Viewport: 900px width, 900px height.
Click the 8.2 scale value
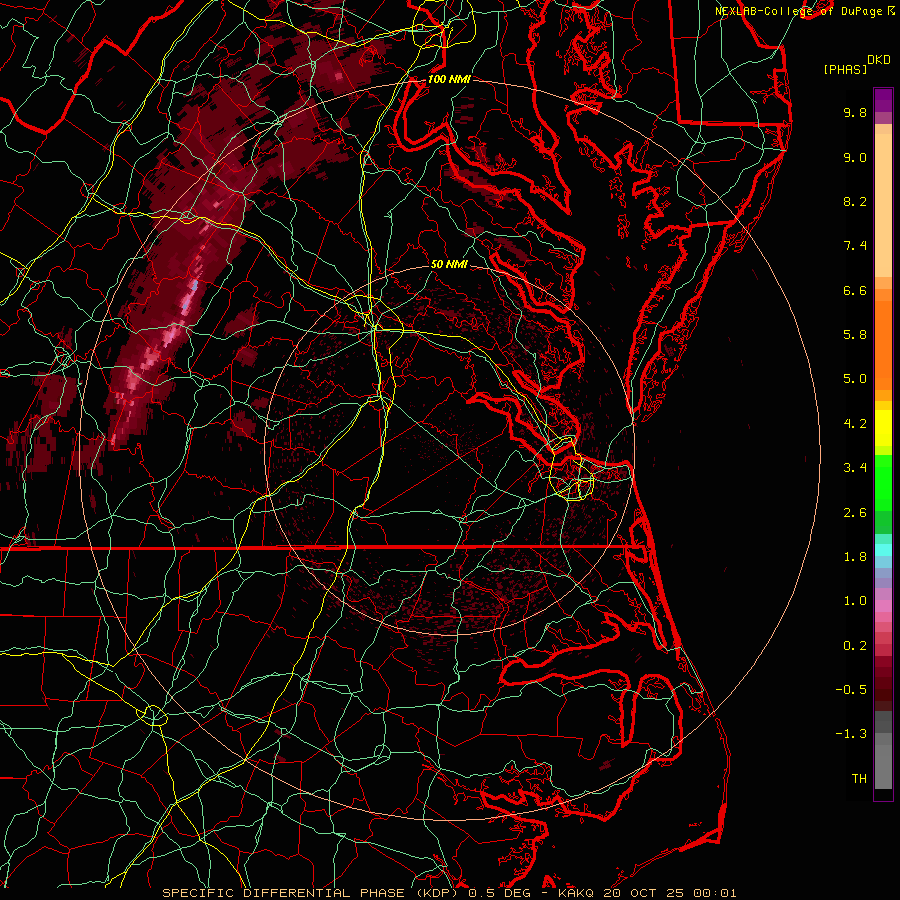(x=855, y=201)
